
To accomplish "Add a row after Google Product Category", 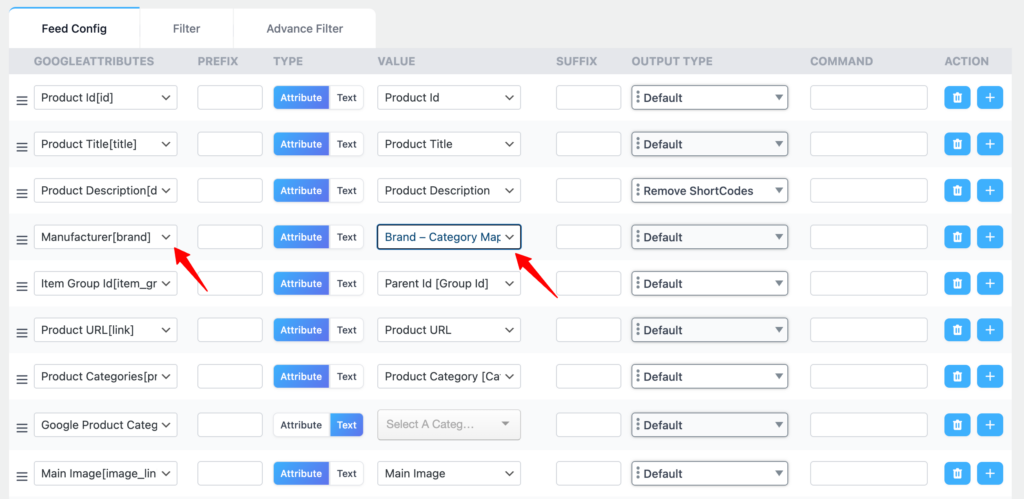I will point(989,424).
